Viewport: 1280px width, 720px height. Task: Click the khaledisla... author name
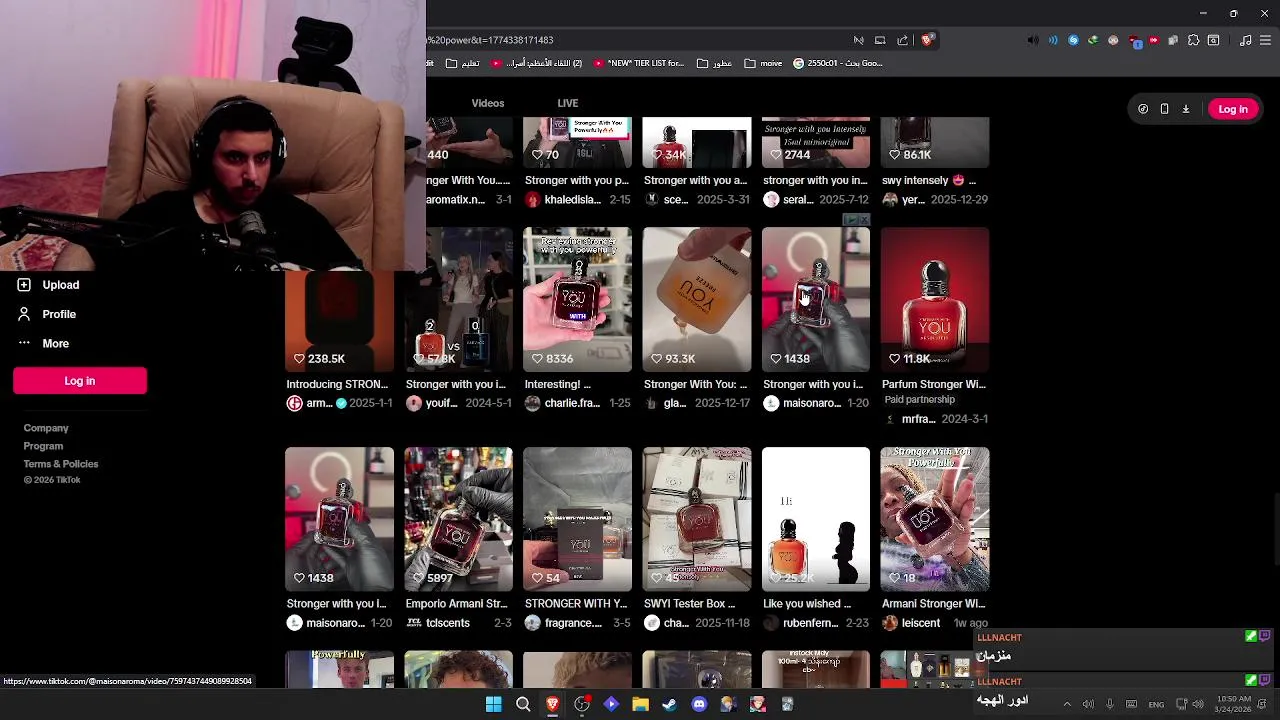(572, 200)
